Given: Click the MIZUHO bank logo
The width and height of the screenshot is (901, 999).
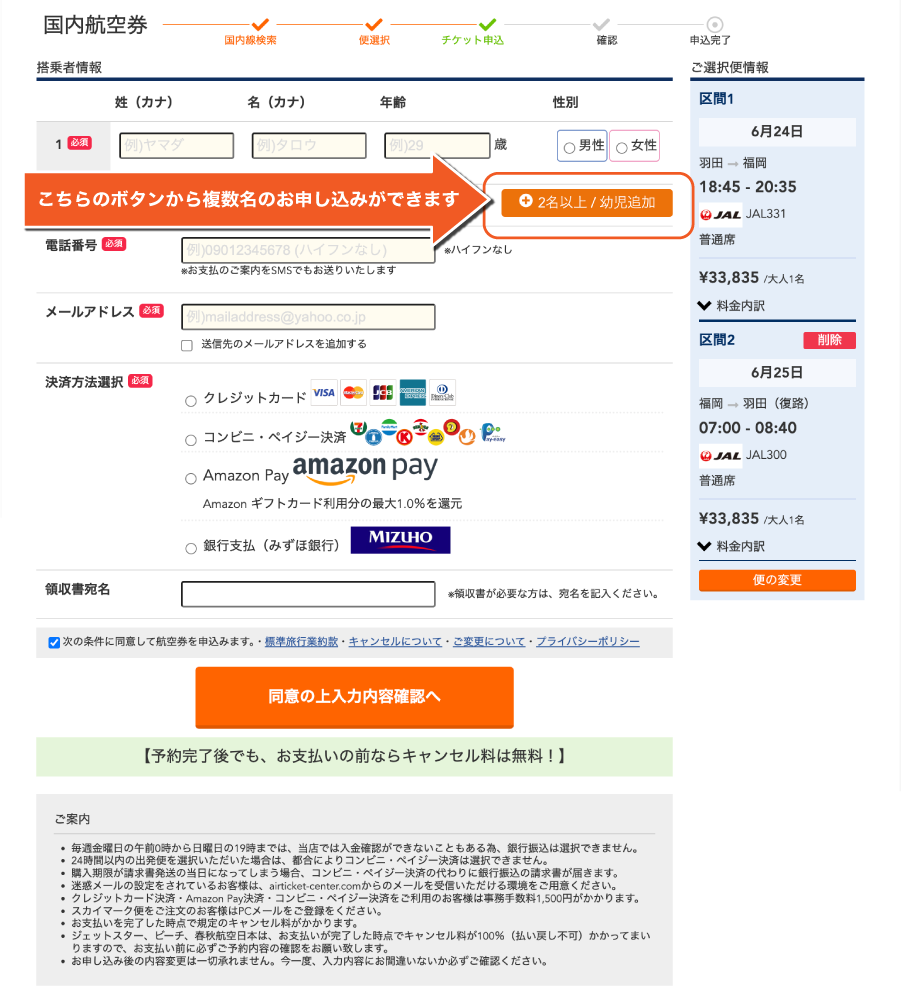Looking at the screenshot, I should click(400, 540).
